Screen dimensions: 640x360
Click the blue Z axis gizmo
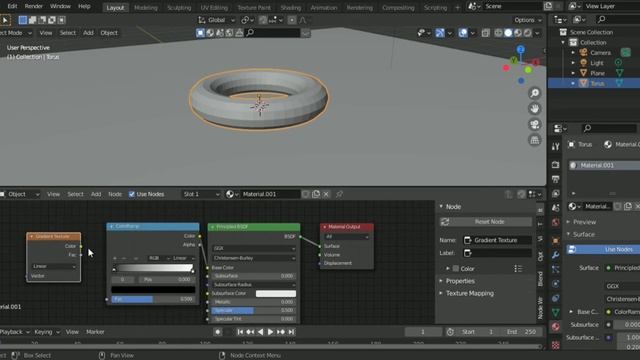(x=520, y=49)
